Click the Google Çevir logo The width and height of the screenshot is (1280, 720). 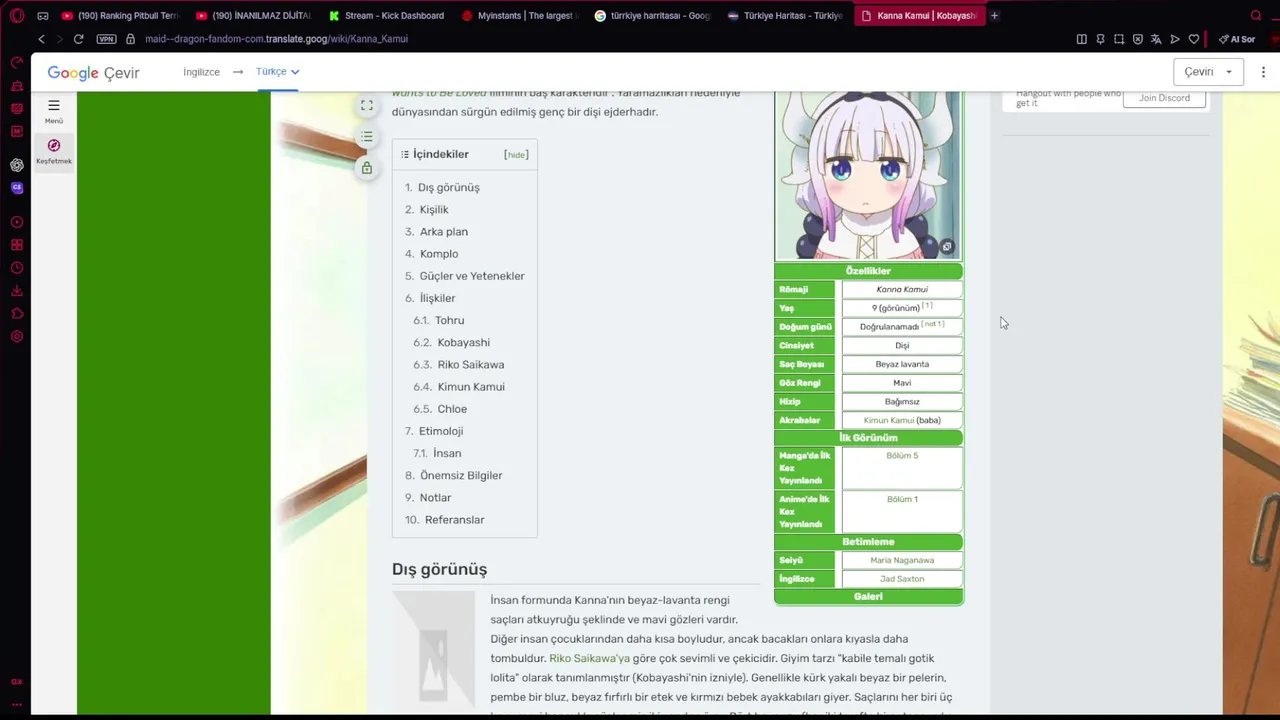click(93, 73)
